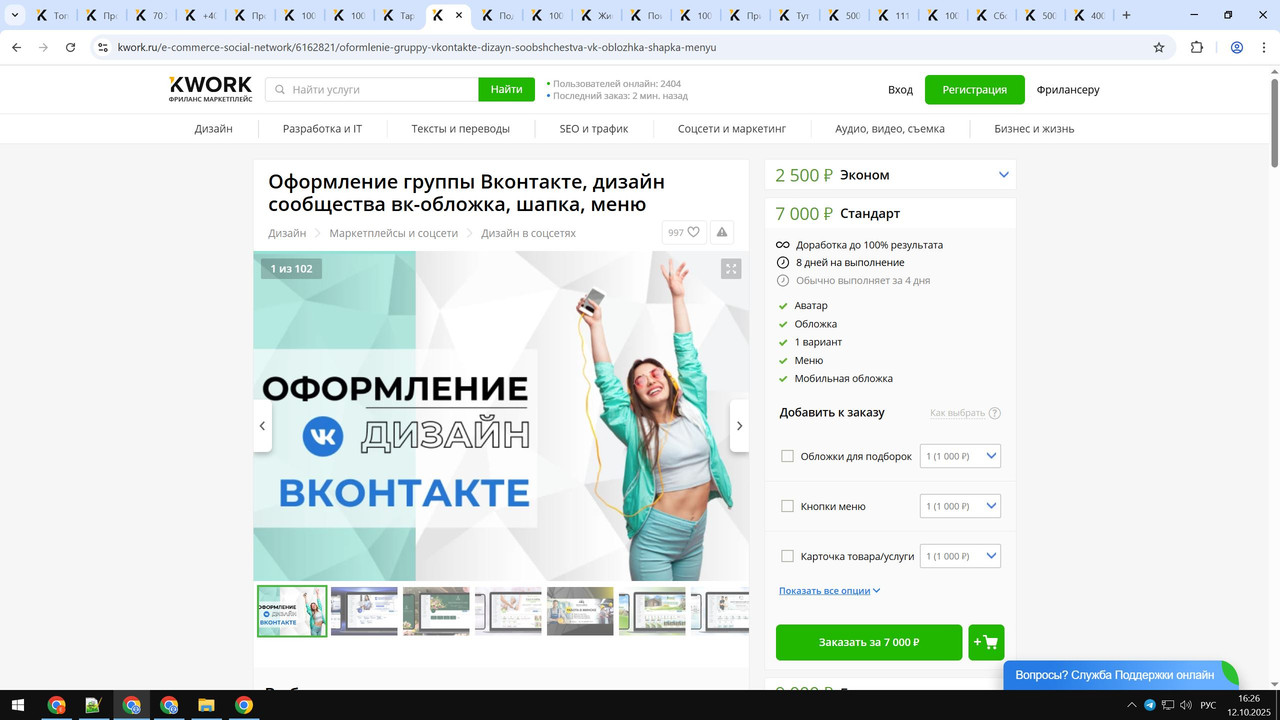Open the report (warning triangle) icon near the likes
The image size is (1280, 720).
(x=721, y=232)
